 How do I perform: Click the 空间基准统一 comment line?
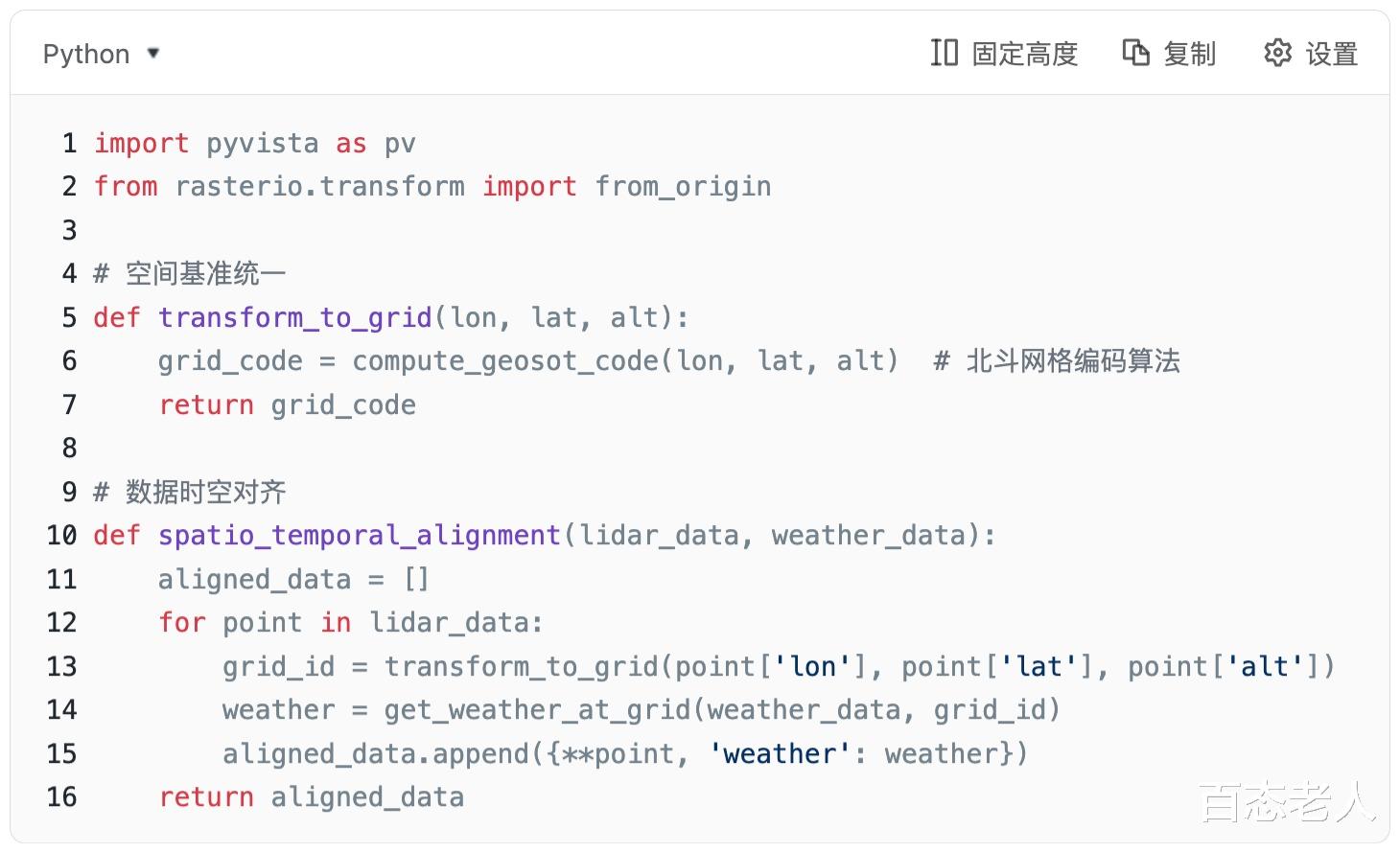(x=205, y=274)
